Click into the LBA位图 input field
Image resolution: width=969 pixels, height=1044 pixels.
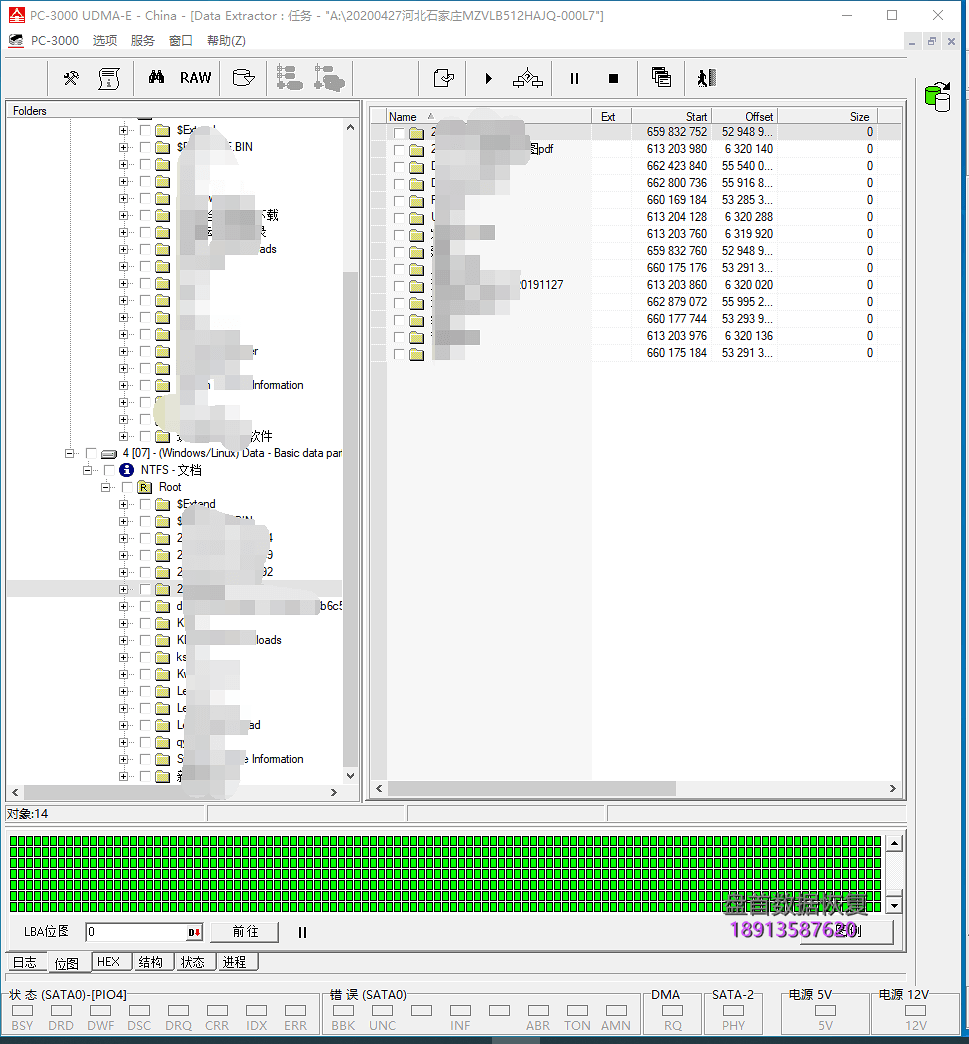(x=137, y=932)
